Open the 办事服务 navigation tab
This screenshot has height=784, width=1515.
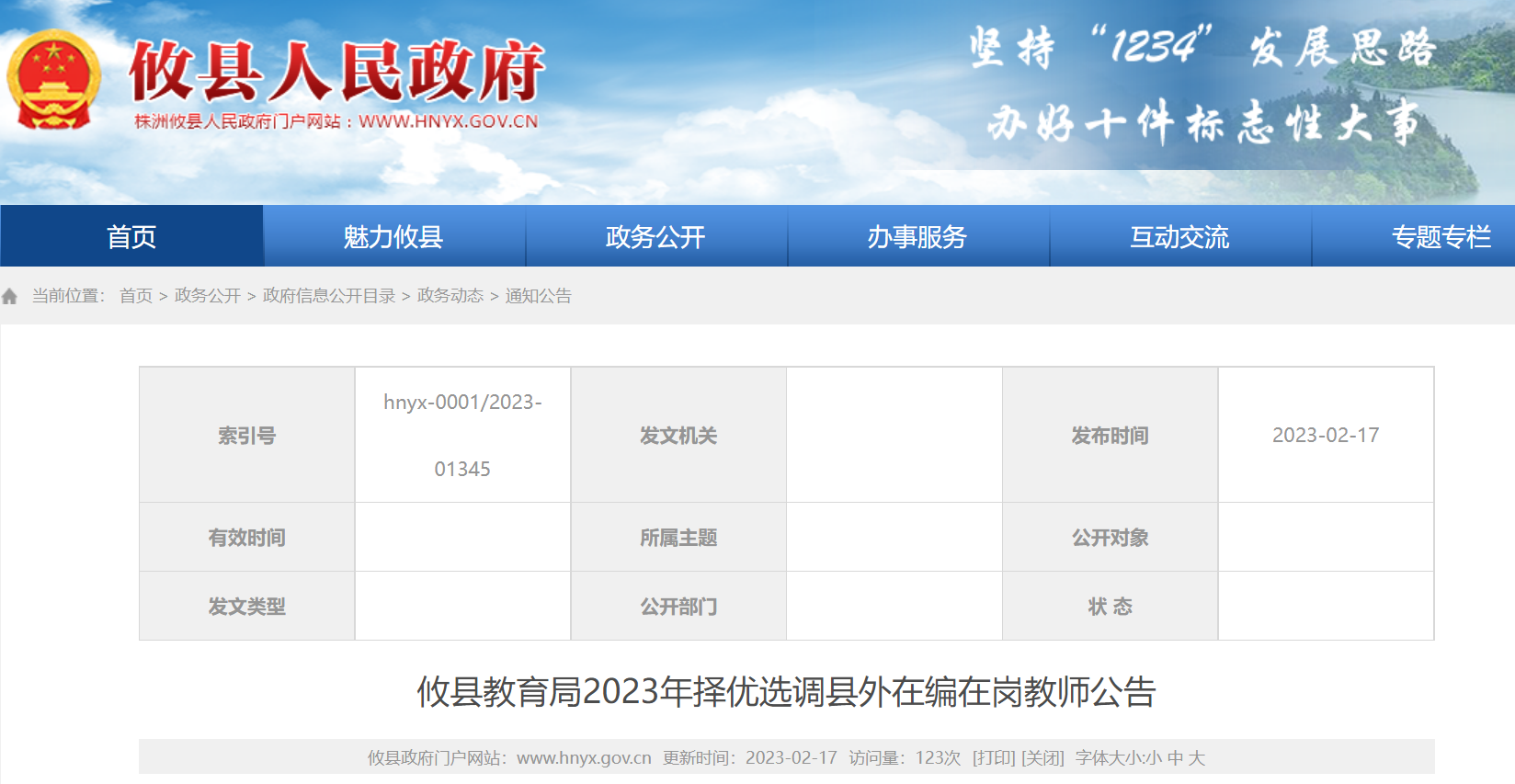tap(917, 236)
